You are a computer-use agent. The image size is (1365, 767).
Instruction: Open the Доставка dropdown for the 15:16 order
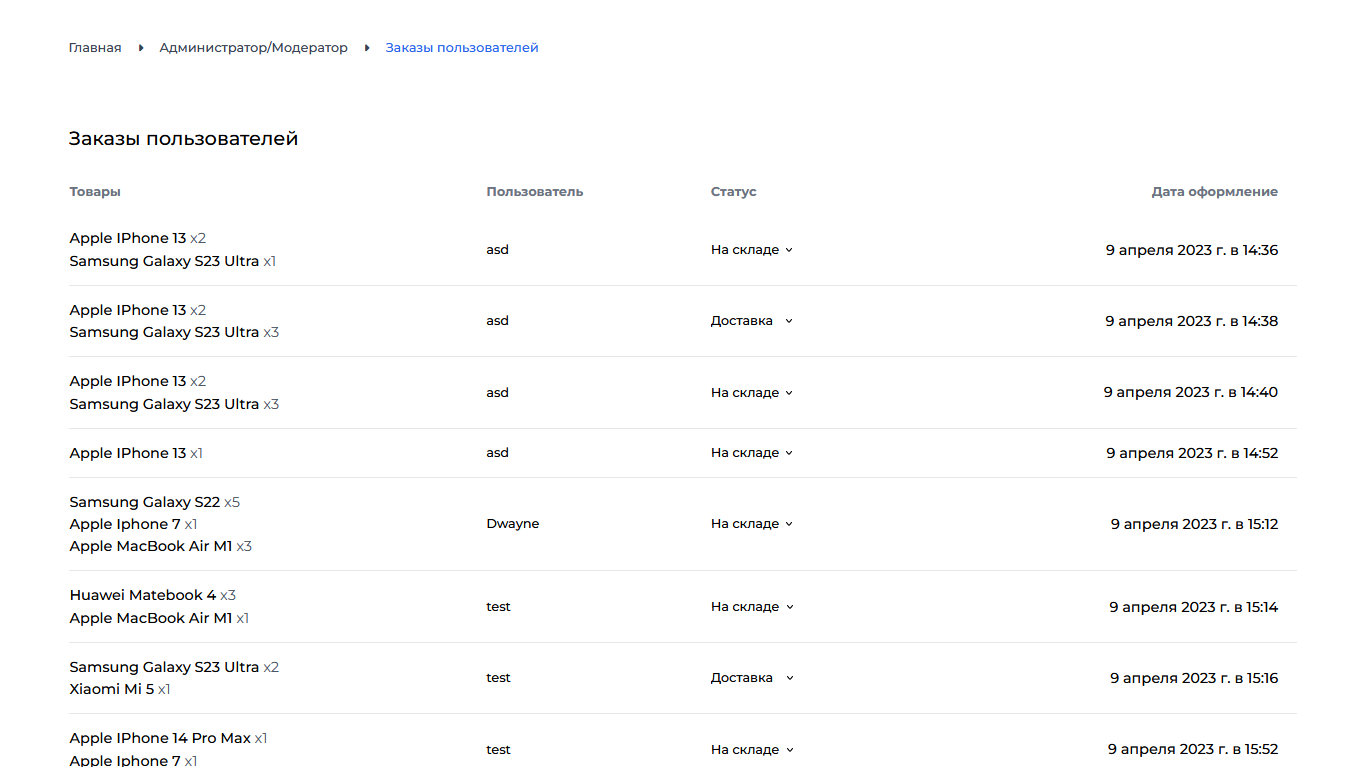click(x=751, y=677)
